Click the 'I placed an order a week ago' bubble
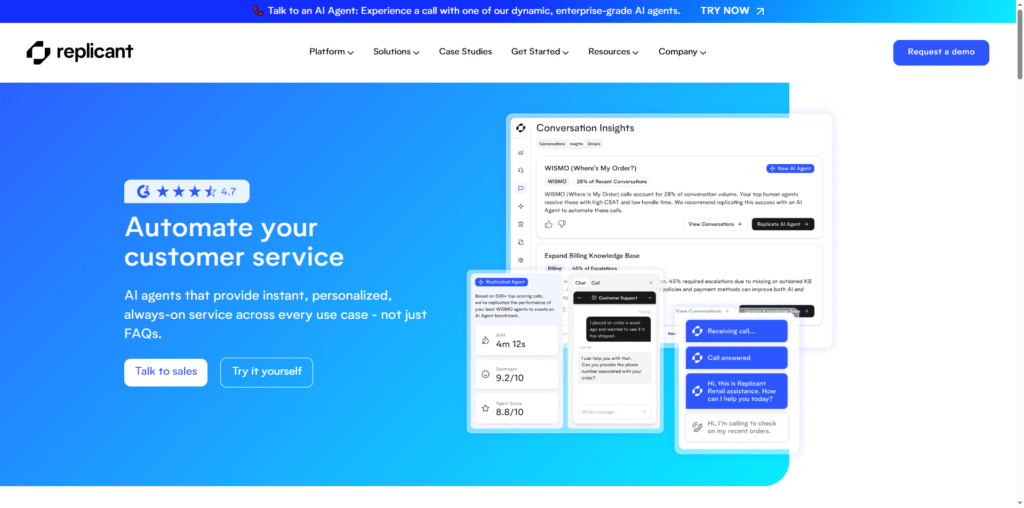 point(619,328)
